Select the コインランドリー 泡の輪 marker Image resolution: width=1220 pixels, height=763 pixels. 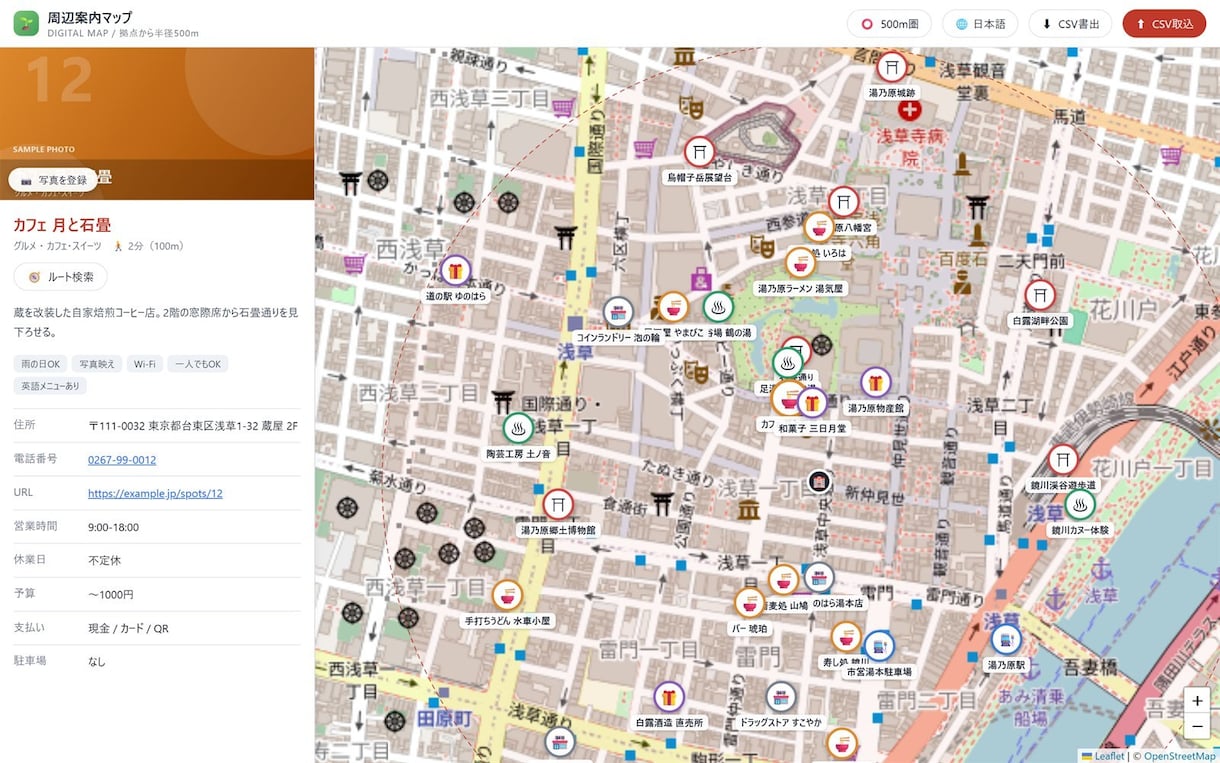pyautogui.click(x=617, y=312)
